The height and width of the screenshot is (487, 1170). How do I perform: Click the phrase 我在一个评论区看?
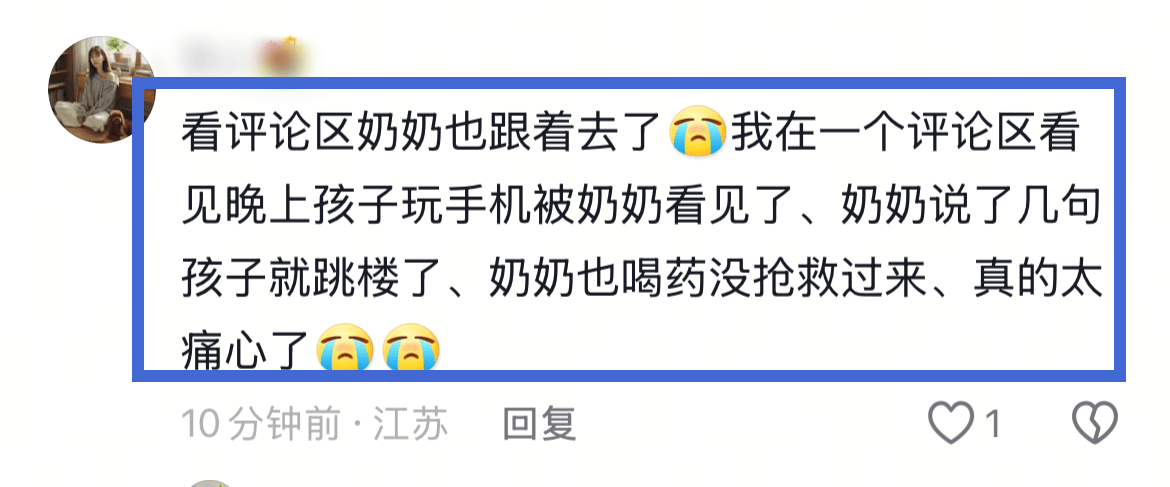click(x=904, y=133)
